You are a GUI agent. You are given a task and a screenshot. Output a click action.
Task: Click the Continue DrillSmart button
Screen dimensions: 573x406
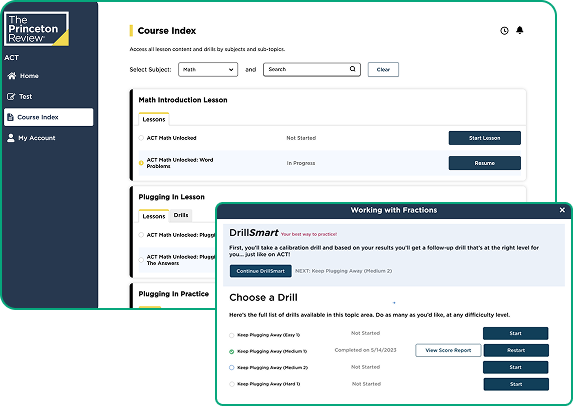tap(261, 271)
